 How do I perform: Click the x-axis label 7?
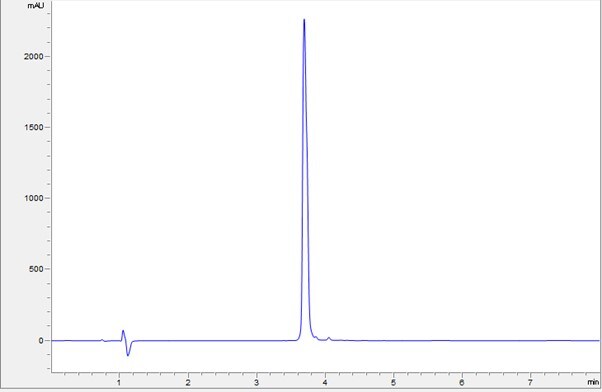(530, 382)
